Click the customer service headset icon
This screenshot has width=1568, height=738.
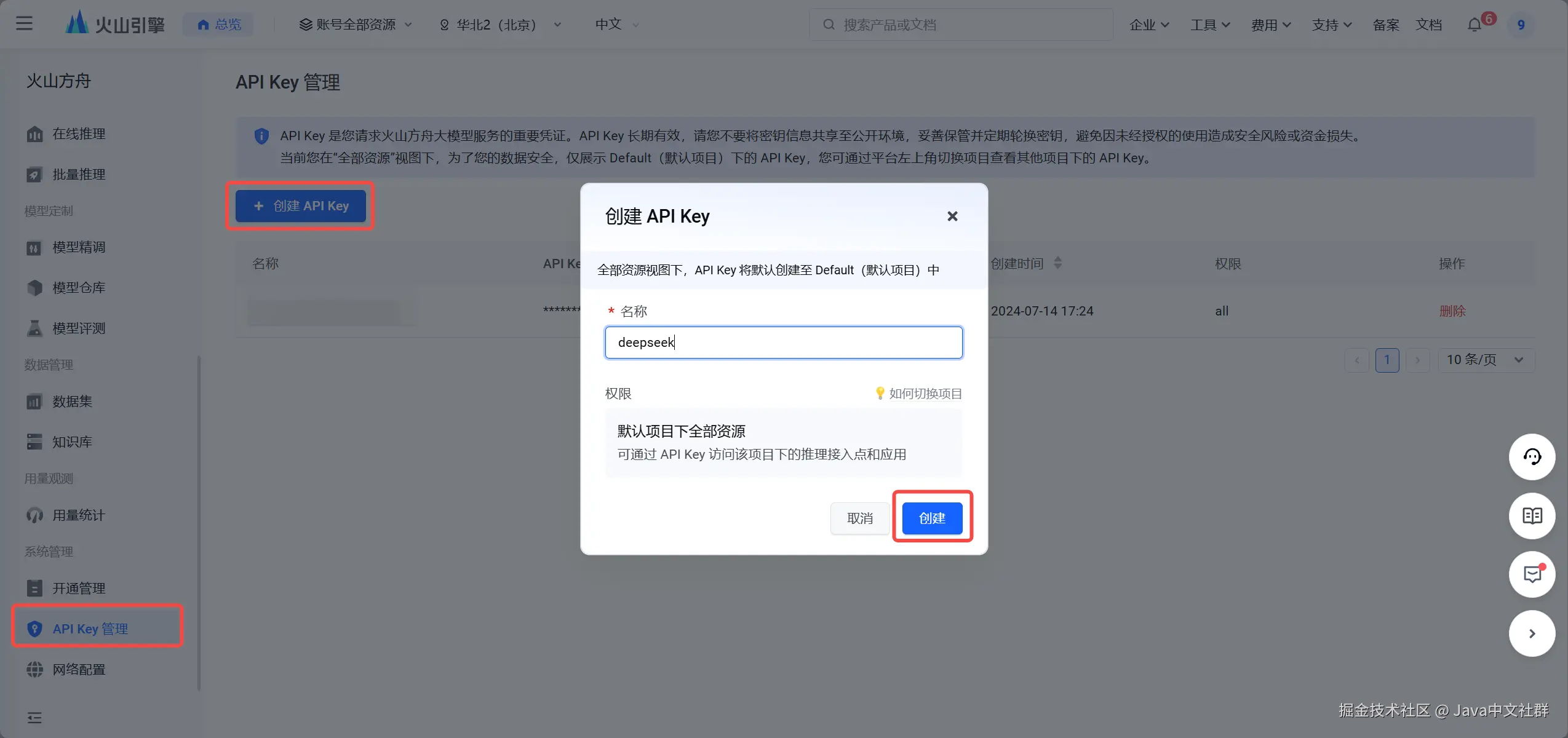(1532, 457)
